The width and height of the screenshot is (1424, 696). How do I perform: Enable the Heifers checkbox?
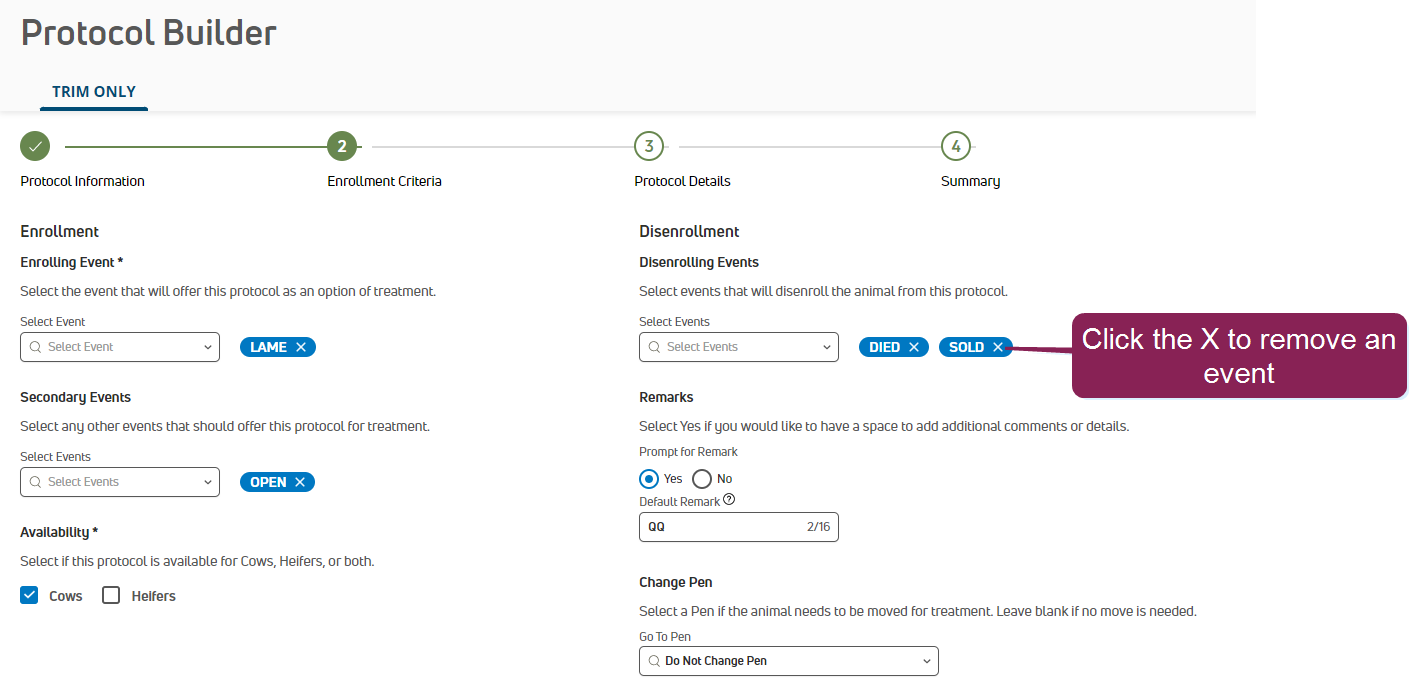[x=111, y=595]
